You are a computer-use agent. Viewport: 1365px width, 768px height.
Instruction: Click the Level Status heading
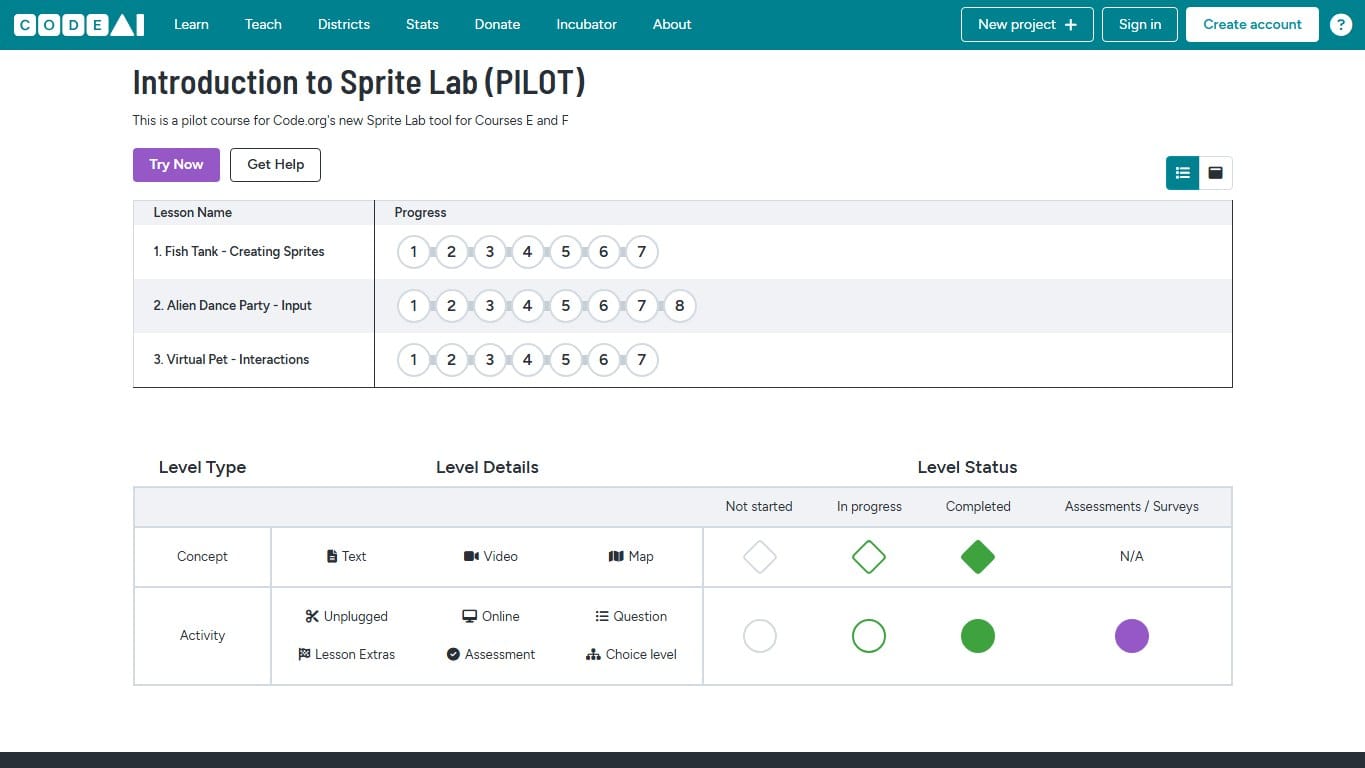coord(967,467)
